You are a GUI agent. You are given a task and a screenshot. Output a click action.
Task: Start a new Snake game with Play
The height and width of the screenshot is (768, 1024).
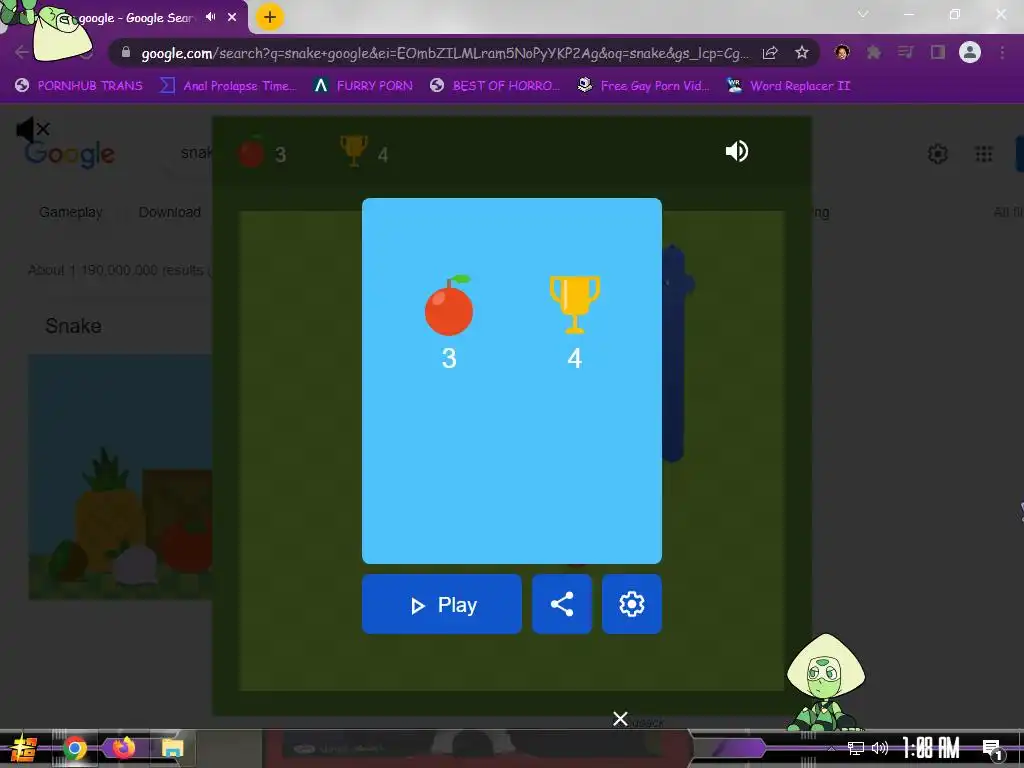coord(441,604)
